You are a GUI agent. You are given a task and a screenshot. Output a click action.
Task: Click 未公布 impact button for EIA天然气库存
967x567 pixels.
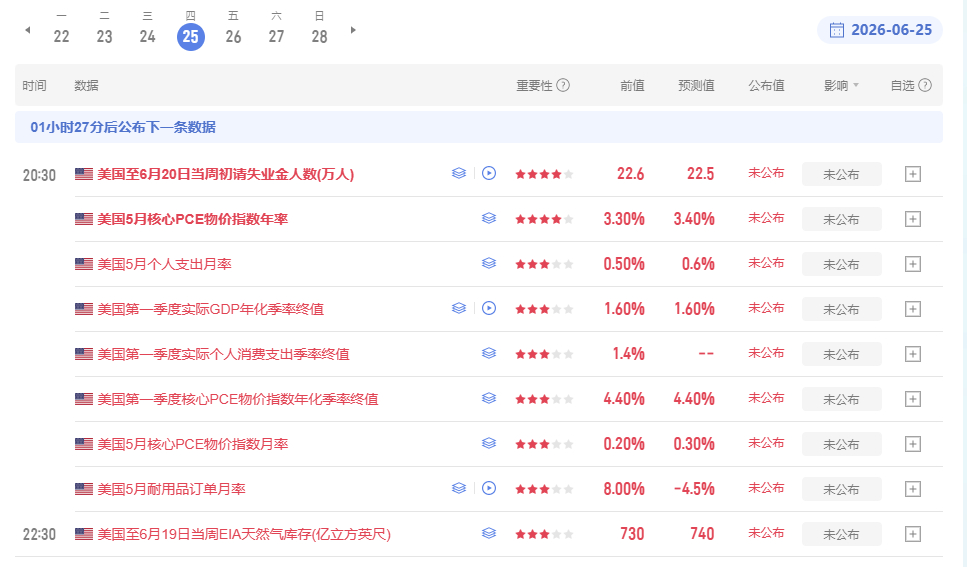point(841,535)
